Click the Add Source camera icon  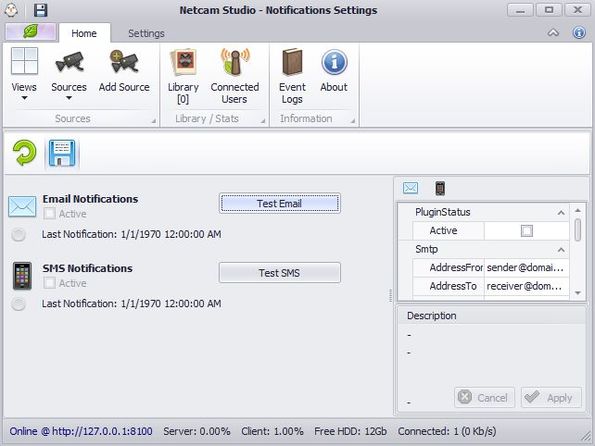click(x=124, y=61)
